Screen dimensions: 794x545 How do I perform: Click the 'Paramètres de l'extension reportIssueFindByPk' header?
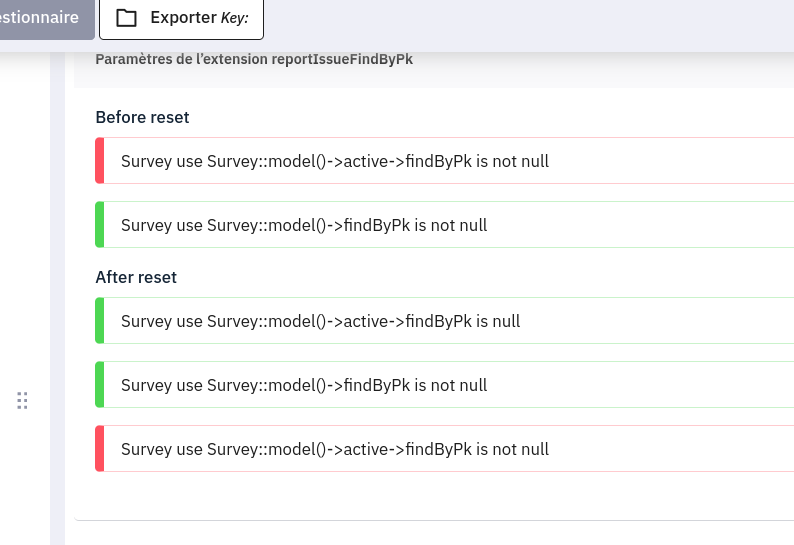tap(254, 59)
